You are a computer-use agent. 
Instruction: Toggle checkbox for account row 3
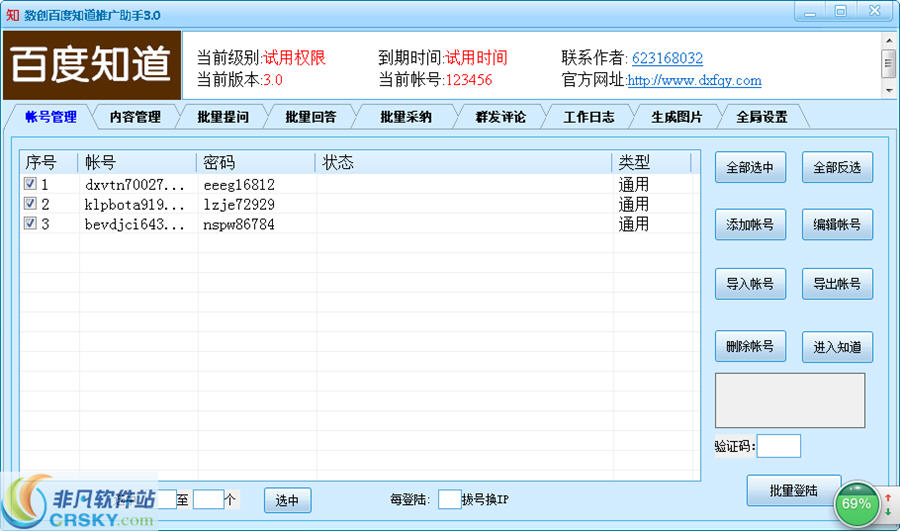click(x=30, y=223)
